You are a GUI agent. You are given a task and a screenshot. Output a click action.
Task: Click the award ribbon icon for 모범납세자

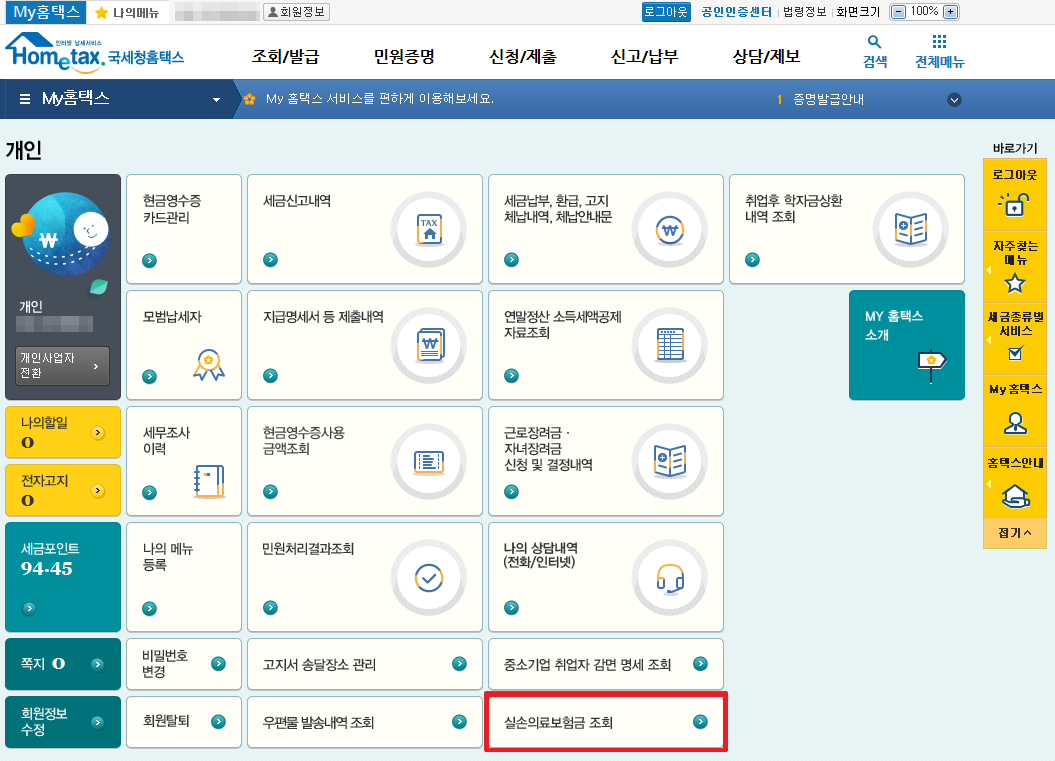point(208,365)
